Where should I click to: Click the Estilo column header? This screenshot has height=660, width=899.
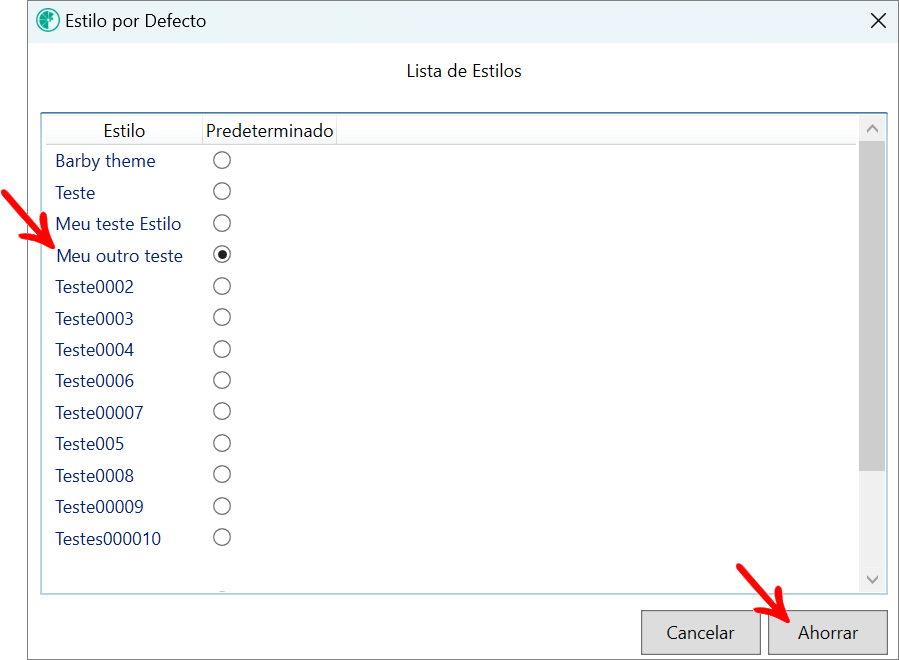point(123,130)
